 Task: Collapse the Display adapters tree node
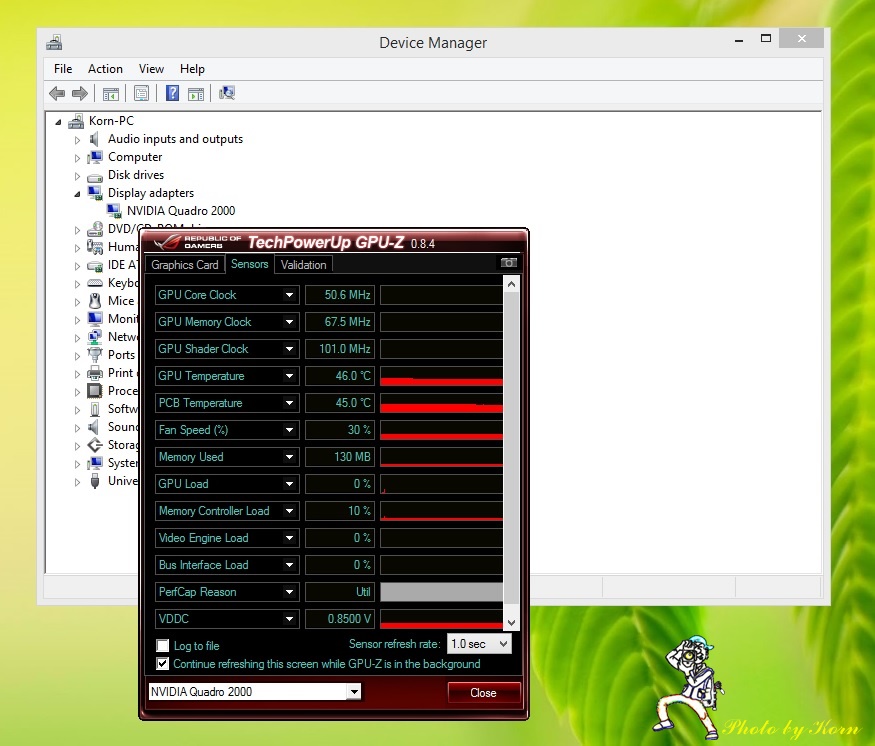(x=77, y=194)
